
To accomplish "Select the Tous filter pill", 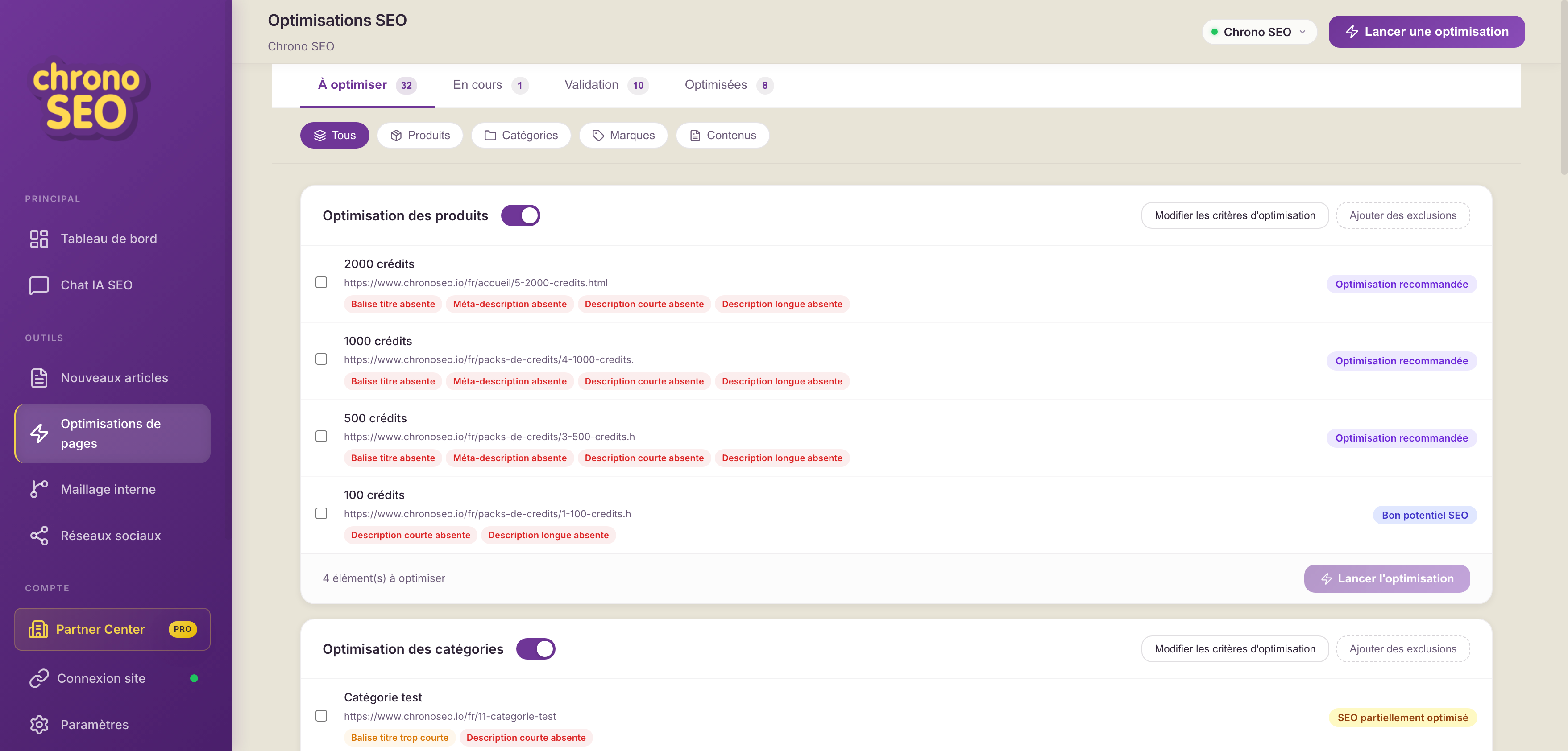I will (x=335, y=136).
